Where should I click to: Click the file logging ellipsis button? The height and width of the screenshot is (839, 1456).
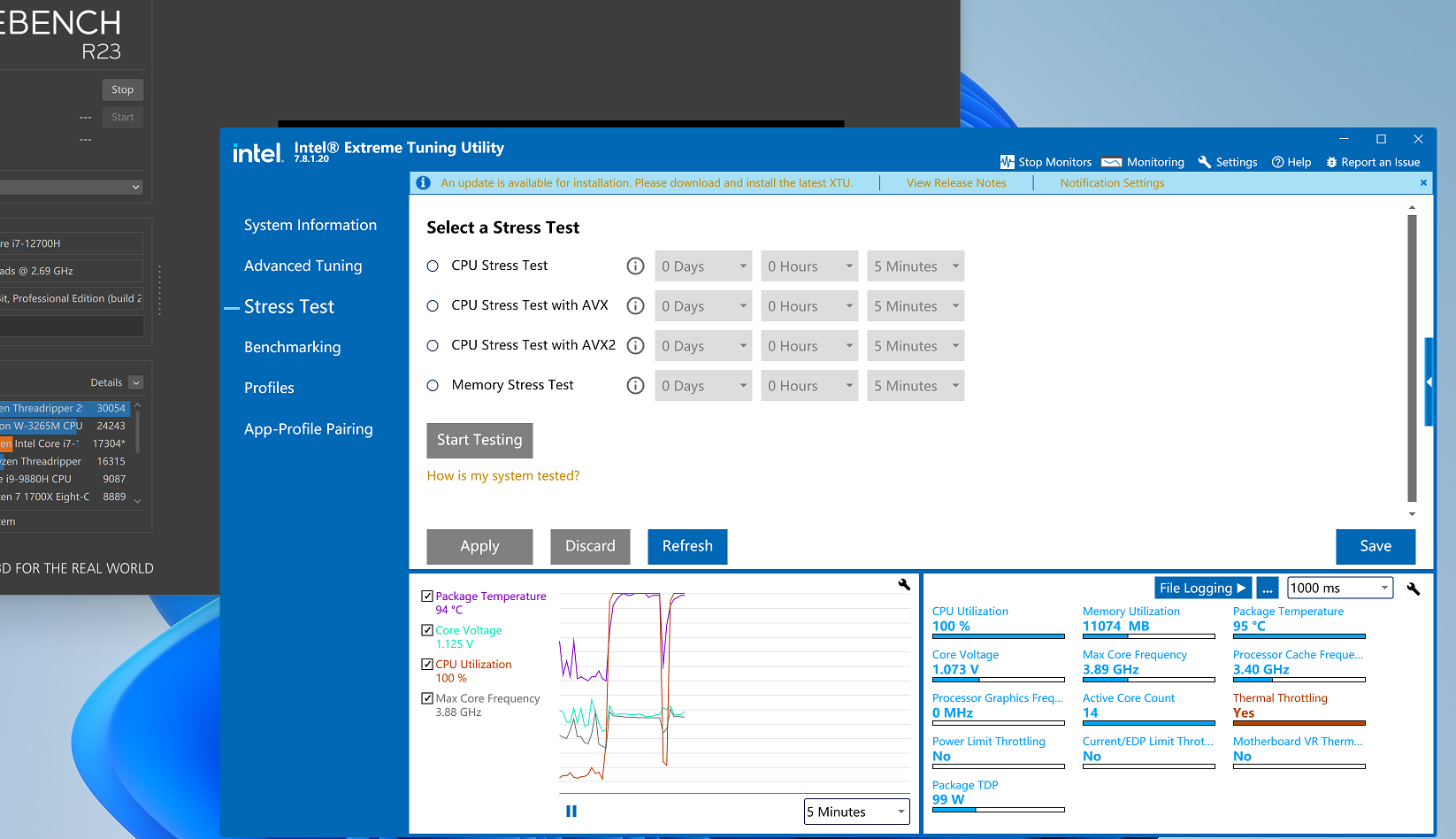click(x=1268, y=588)
